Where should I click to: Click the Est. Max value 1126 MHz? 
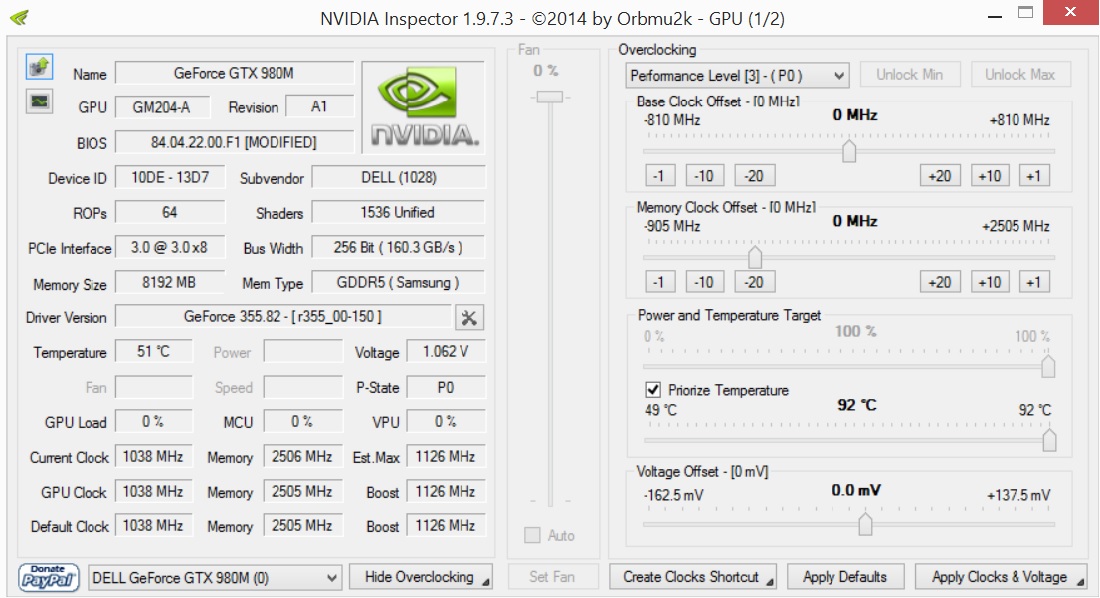coord(445,456)
